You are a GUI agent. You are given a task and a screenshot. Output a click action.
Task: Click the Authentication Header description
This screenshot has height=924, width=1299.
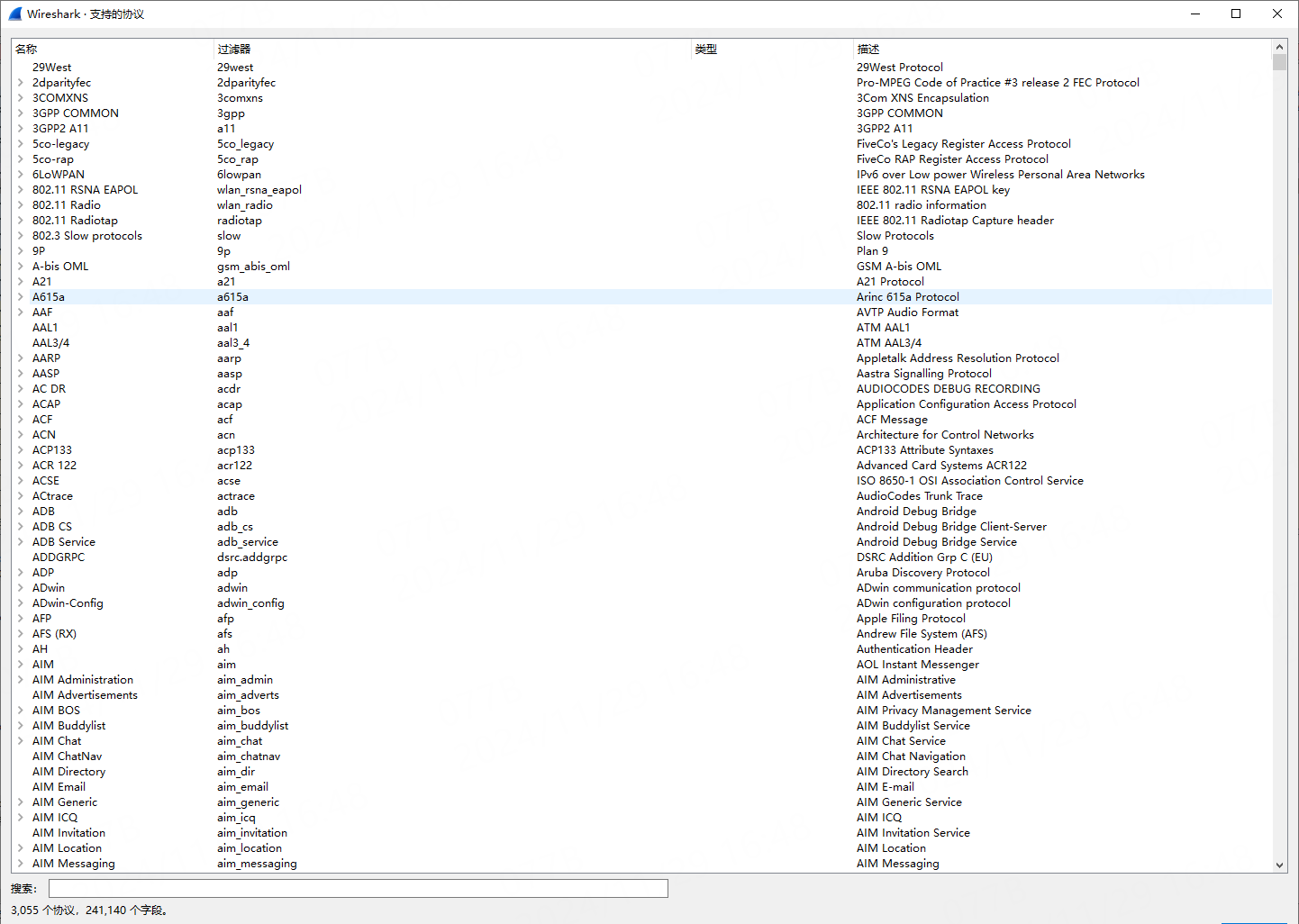[914, 649]
